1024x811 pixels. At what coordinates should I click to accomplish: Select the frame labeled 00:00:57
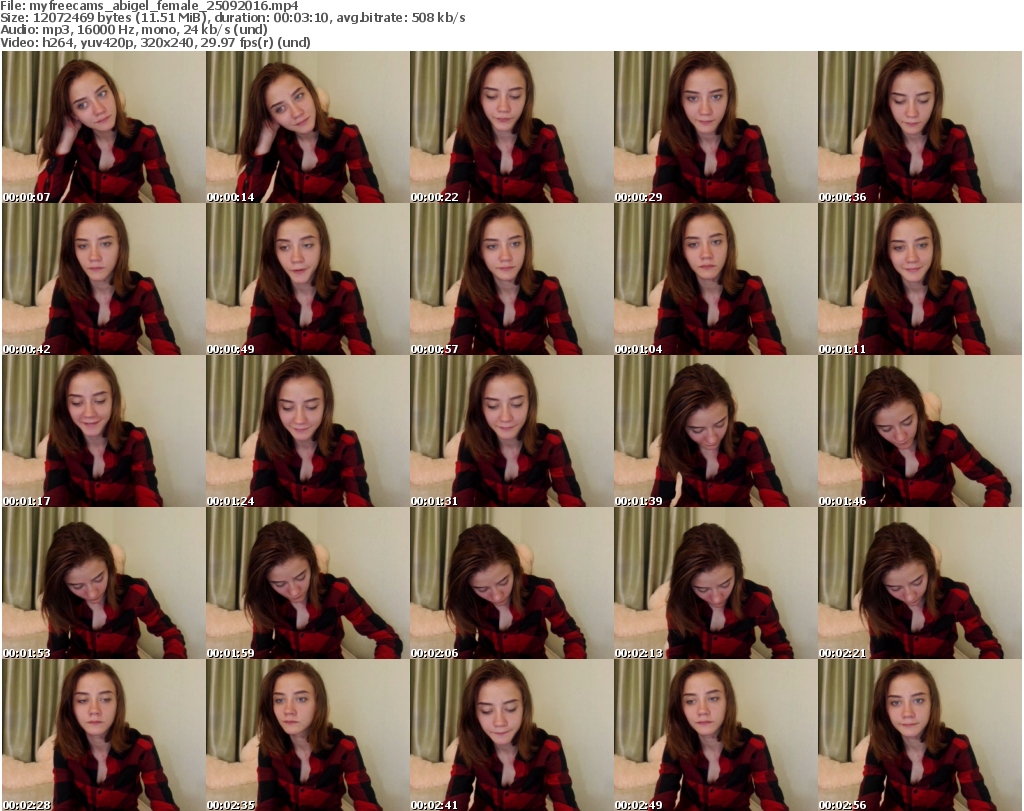coord(511,279)
